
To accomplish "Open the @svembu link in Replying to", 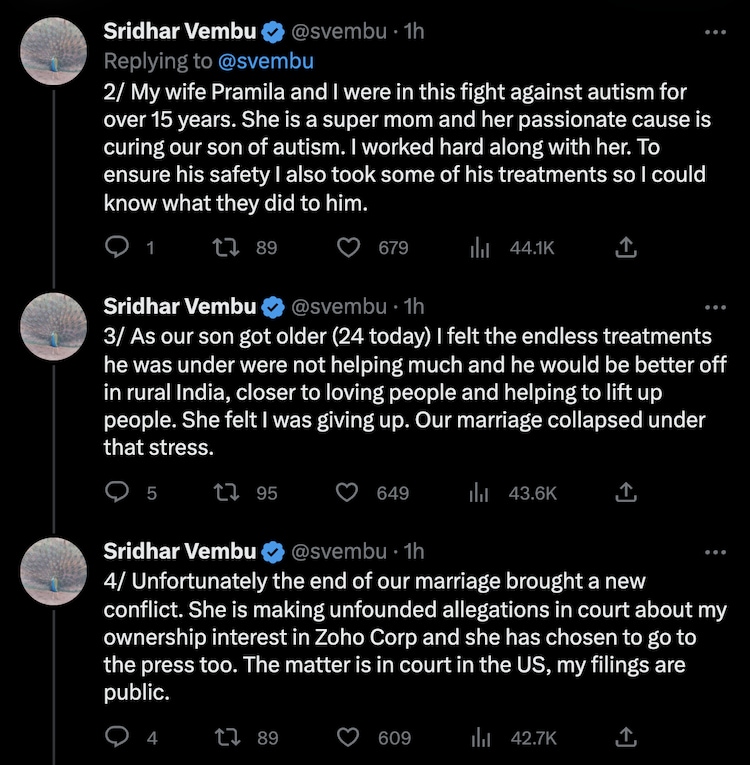I will point(265,61).
